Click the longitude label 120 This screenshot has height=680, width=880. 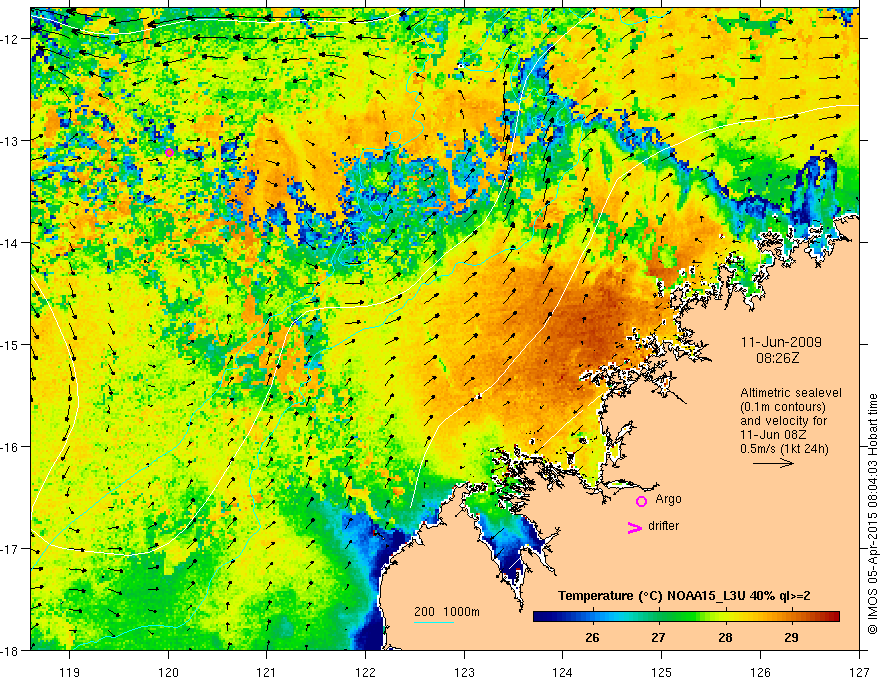[x=168, y=672]
